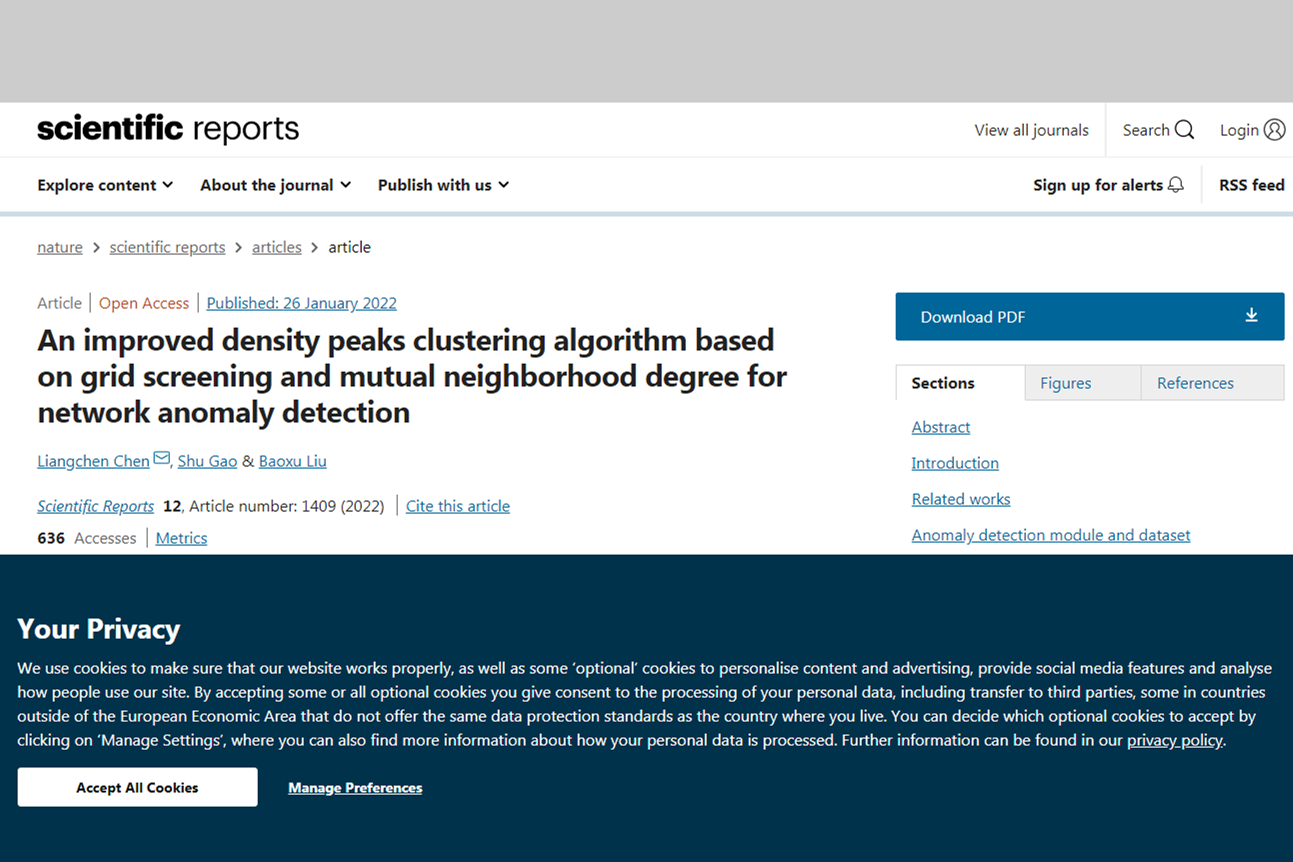Click the search magnifier icon
This screenshot has width=1293, height=862.
pos(1184,130)
